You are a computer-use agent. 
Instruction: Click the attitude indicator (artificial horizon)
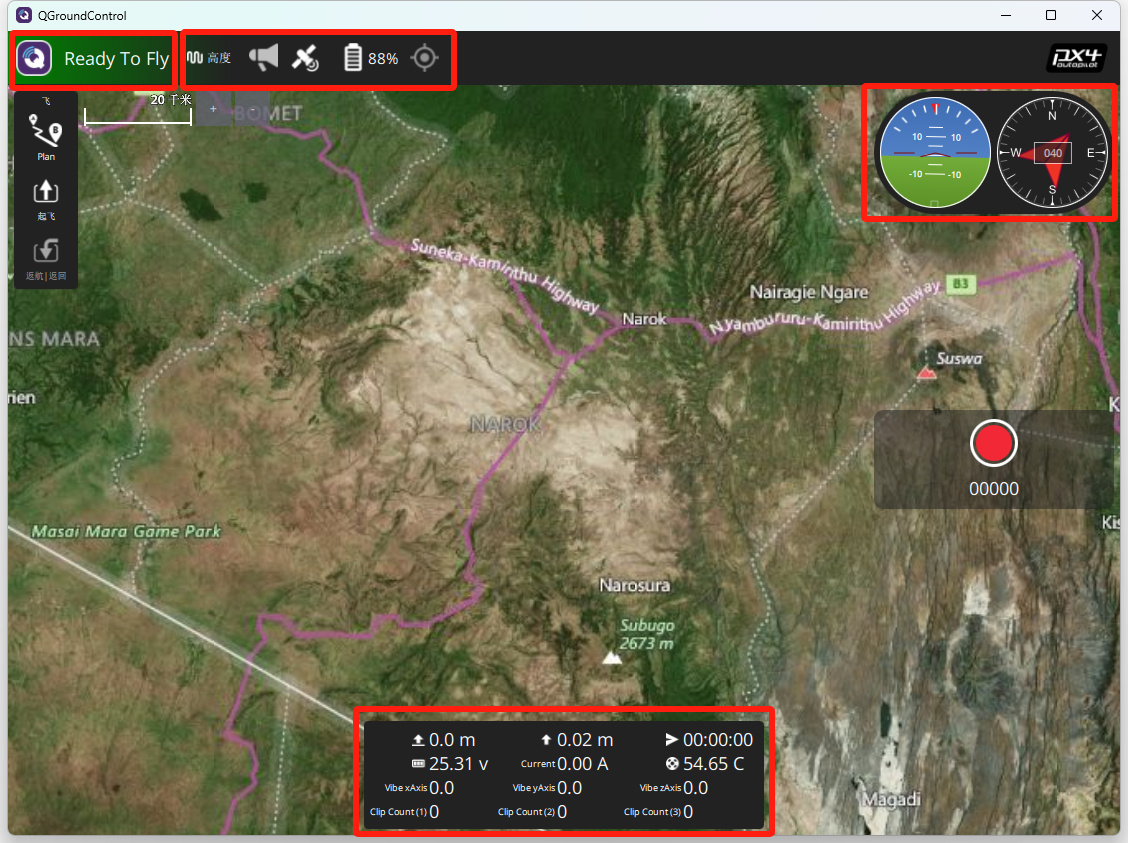point(935,152)
